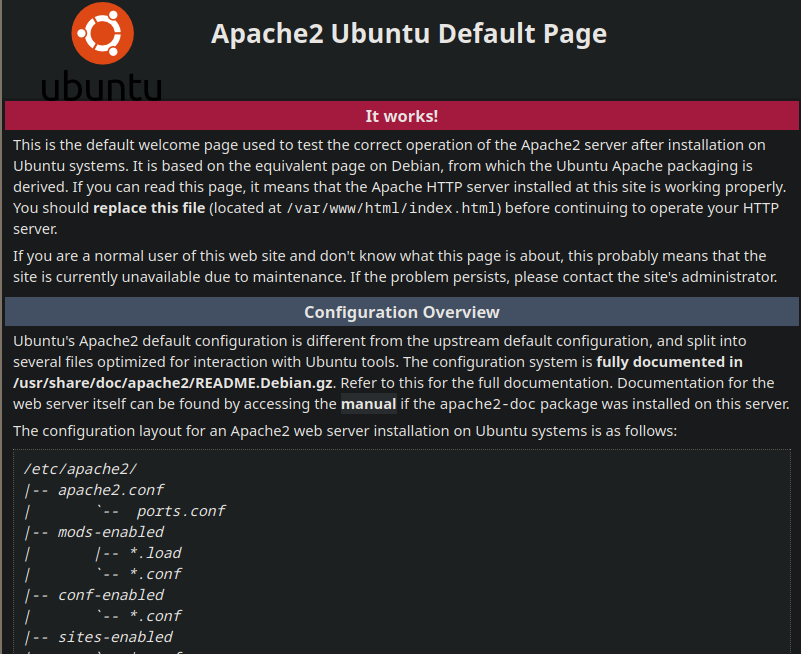Click "*.conf" under mods-enabled
801x654 pixels.
(155, 574)
